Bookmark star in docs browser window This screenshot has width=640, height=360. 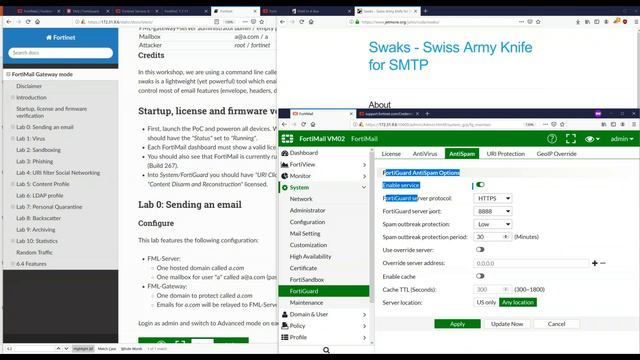[262, 22]
